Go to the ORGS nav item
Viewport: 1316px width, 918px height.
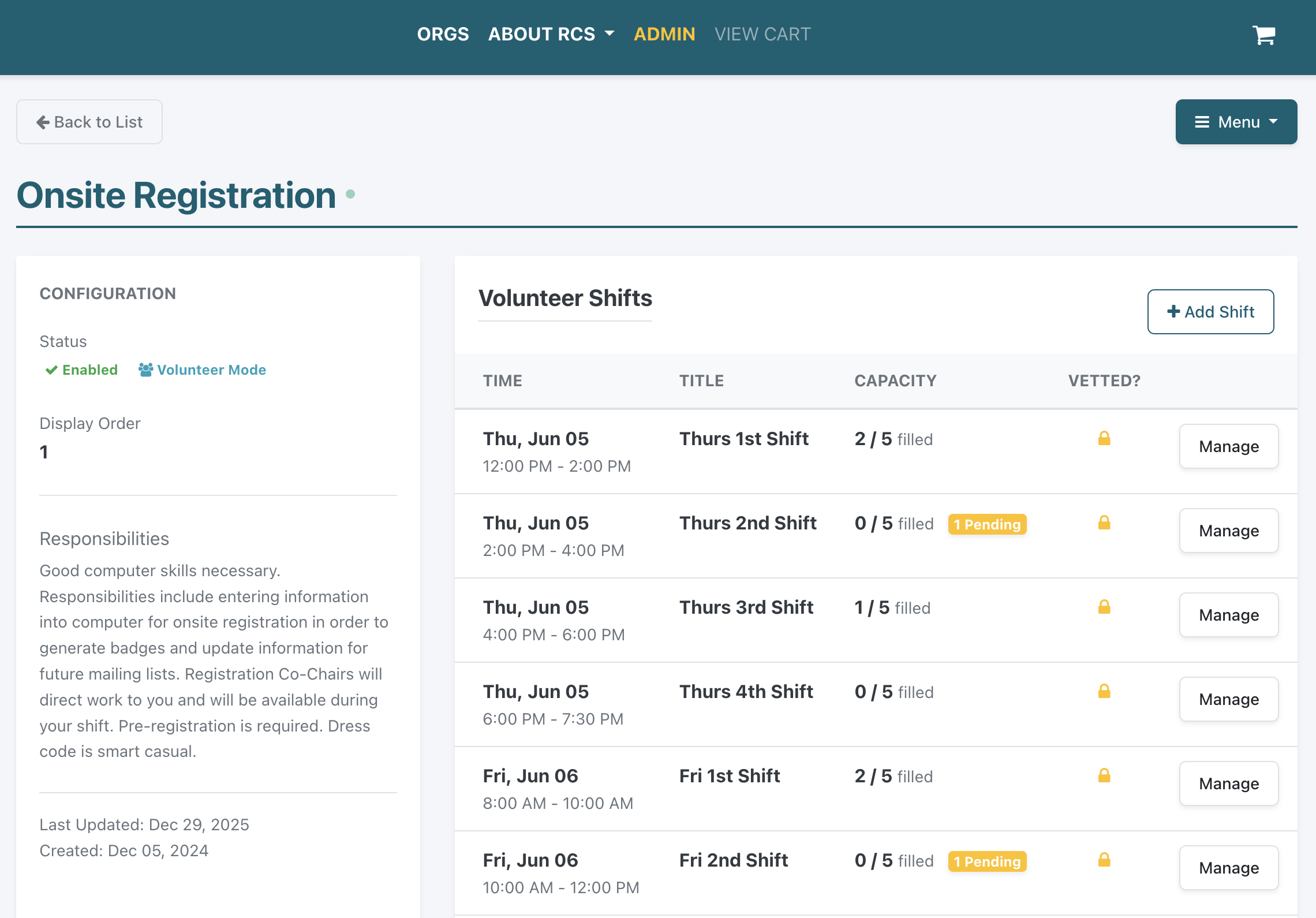[443, 34]
